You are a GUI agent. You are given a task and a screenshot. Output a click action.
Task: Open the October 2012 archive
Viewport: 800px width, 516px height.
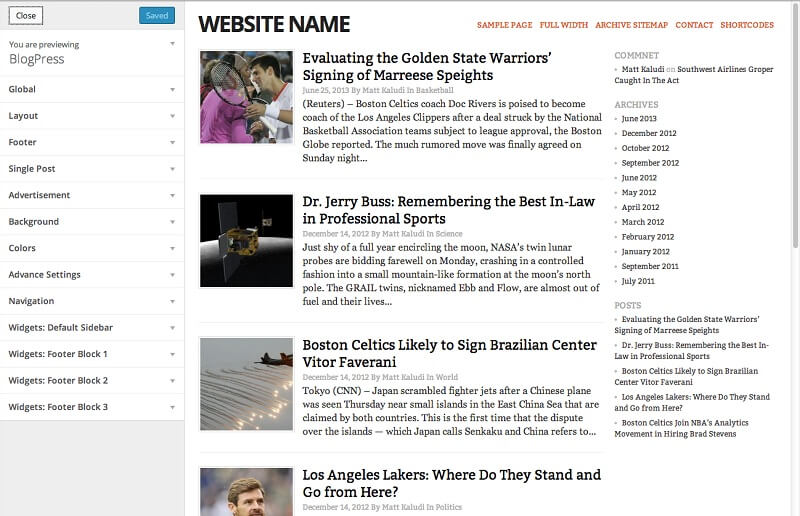click(x=645, y=148)
